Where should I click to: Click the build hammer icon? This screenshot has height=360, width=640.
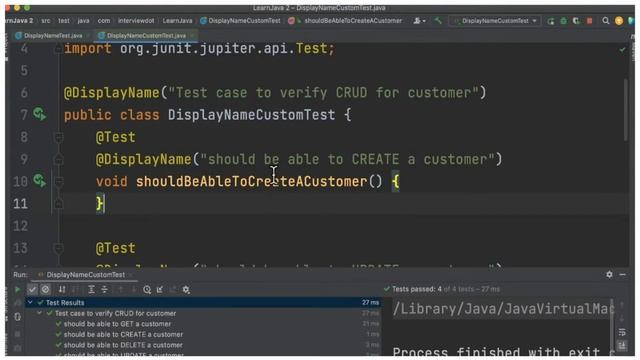tap(438, 20)
